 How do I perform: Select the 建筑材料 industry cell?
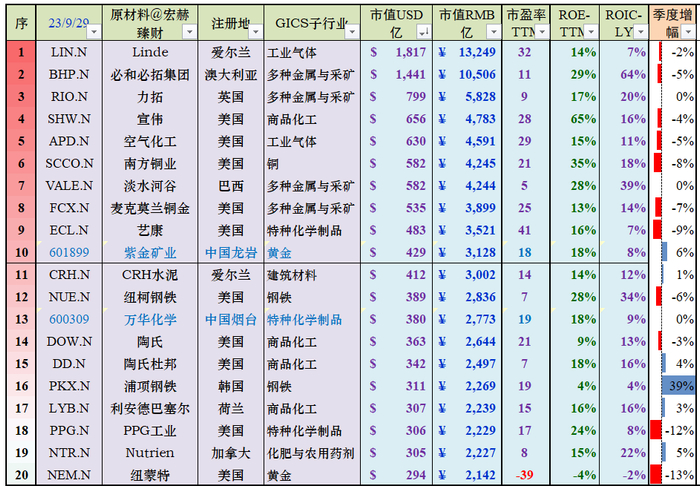point(312,275)
